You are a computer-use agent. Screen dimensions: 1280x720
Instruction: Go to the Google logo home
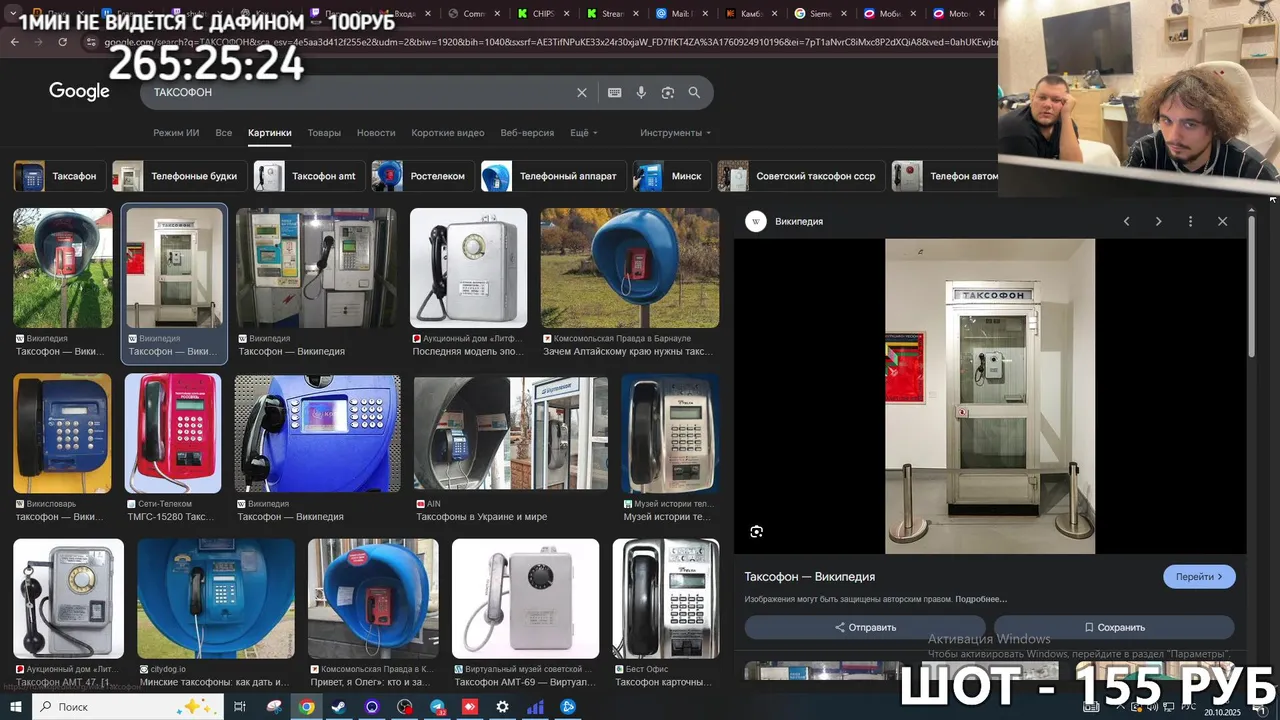pos(79,92)
